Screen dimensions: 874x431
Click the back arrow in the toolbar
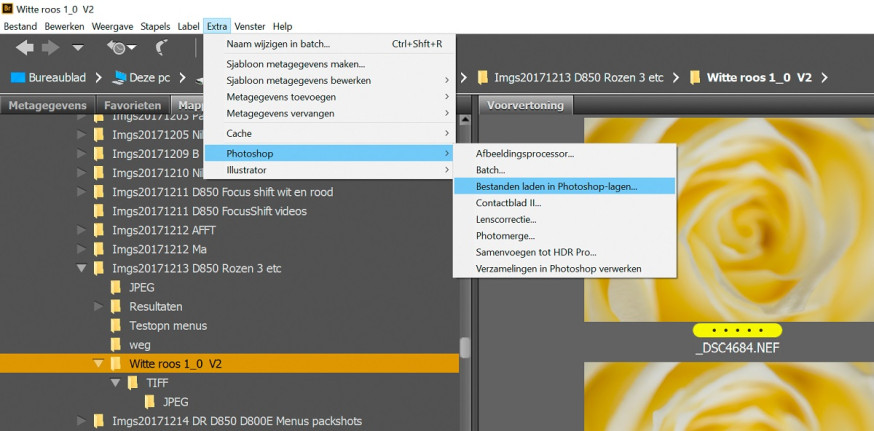tap(25, 48)
